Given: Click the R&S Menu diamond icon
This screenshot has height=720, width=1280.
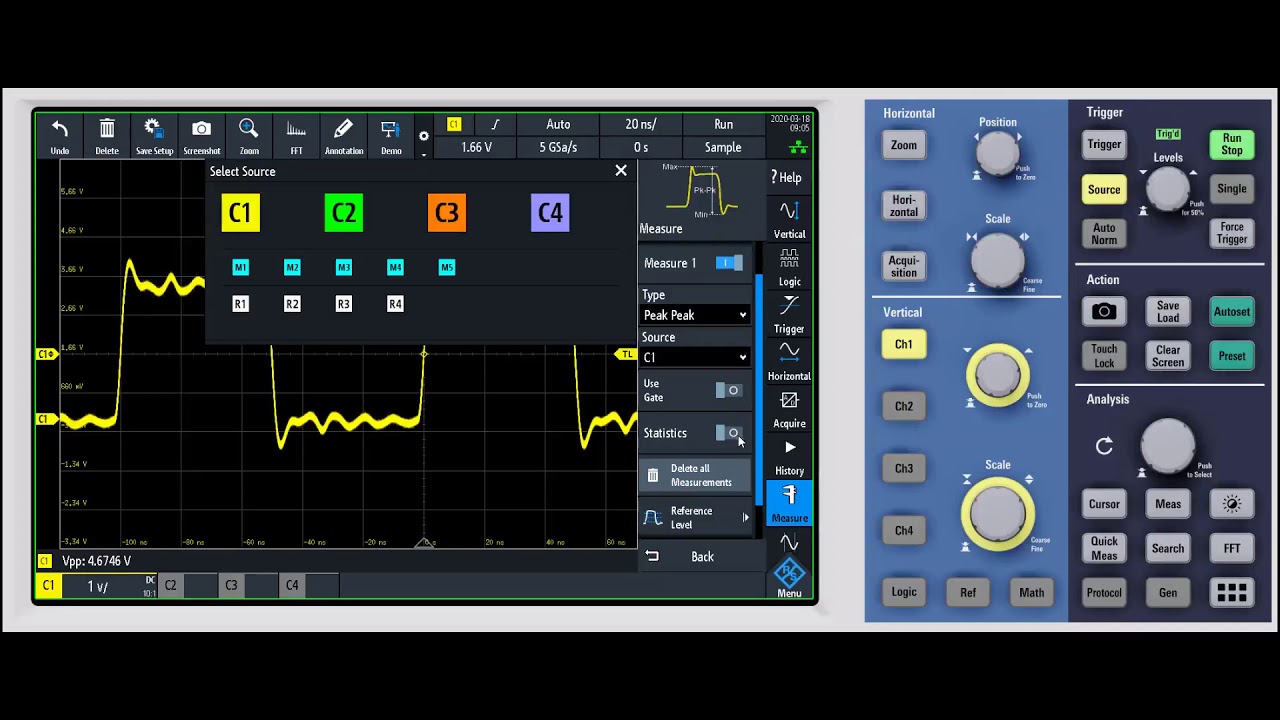Looking at the screenshot, I should pos(789,577).
